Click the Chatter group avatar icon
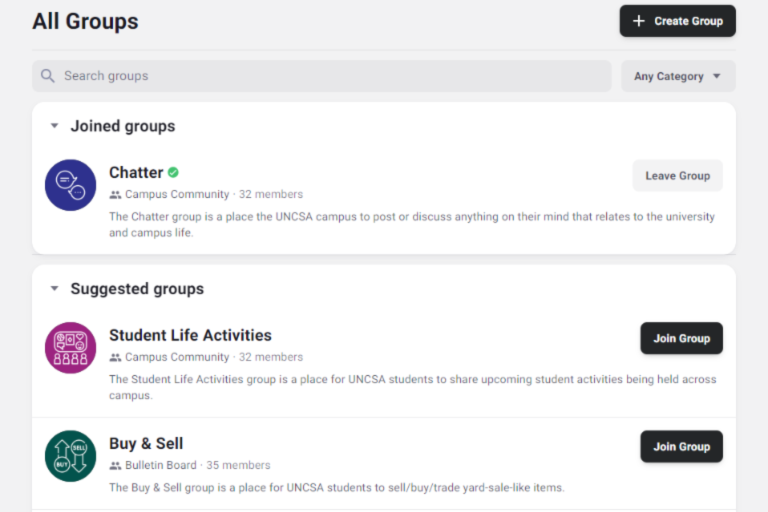The width and height of the screenshot is (768, 512). point(70,185)
